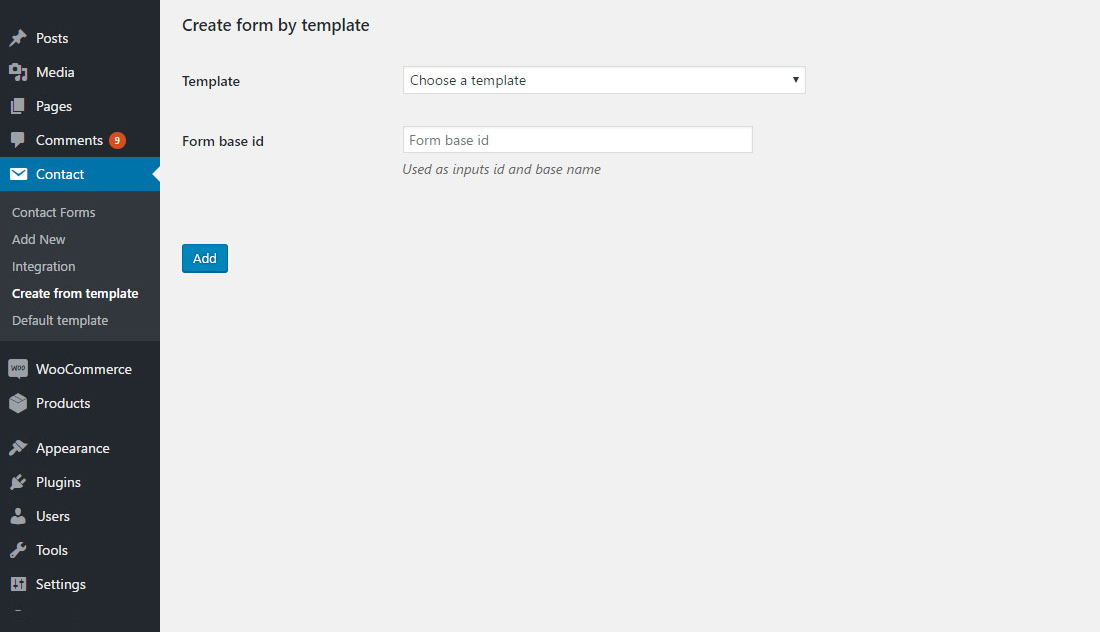Click the Products box icon
Screen dimensions: 1100x632
(x=18, y=403)
